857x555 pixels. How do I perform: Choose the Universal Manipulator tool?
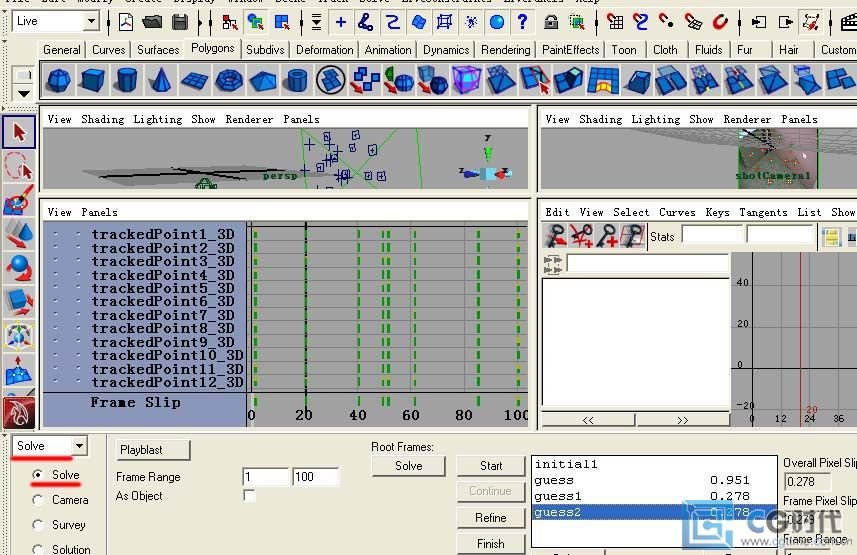click(19, 336)
